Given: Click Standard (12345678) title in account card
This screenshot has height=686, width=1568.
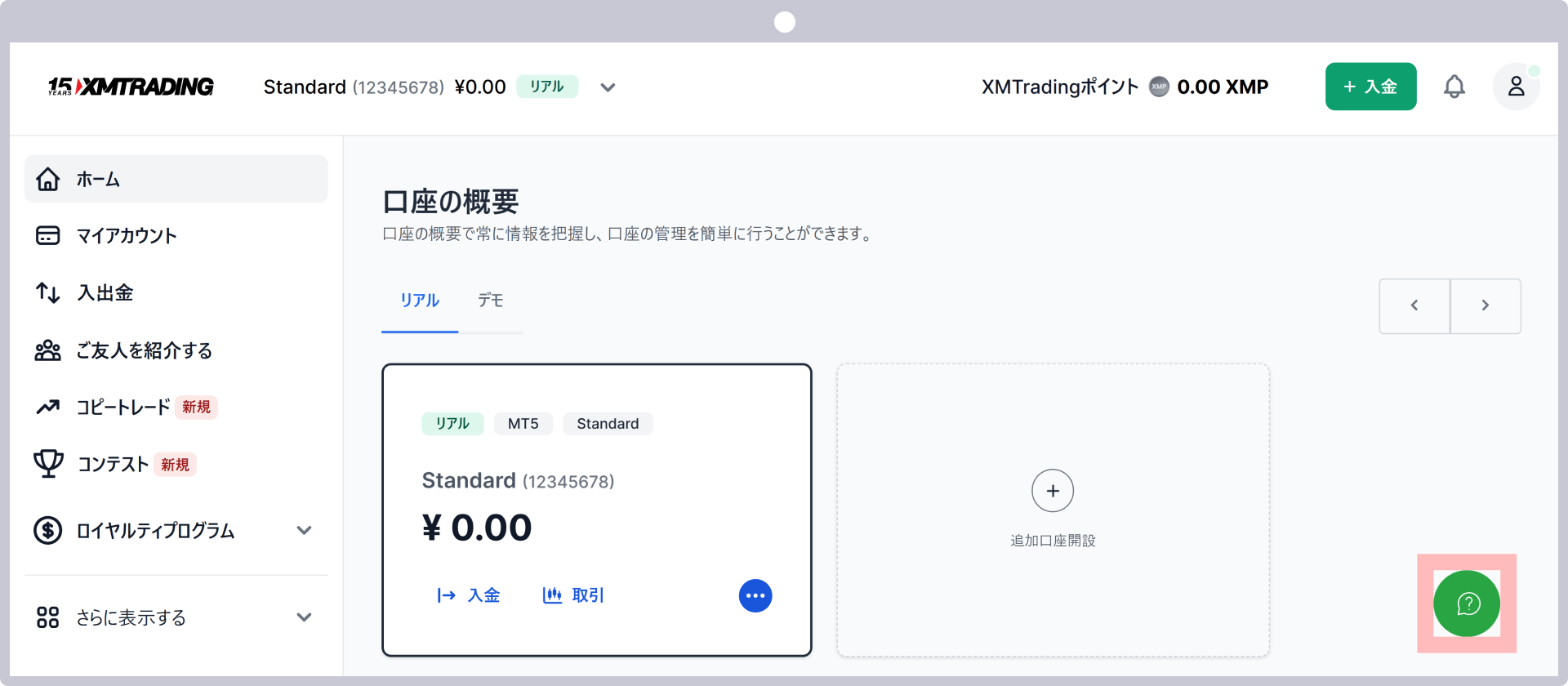Looking at the screenshot, I should (518, 481).
